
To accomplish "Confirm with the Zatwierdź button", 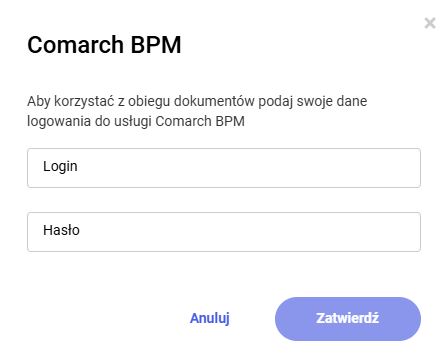I will pos(348,319).
